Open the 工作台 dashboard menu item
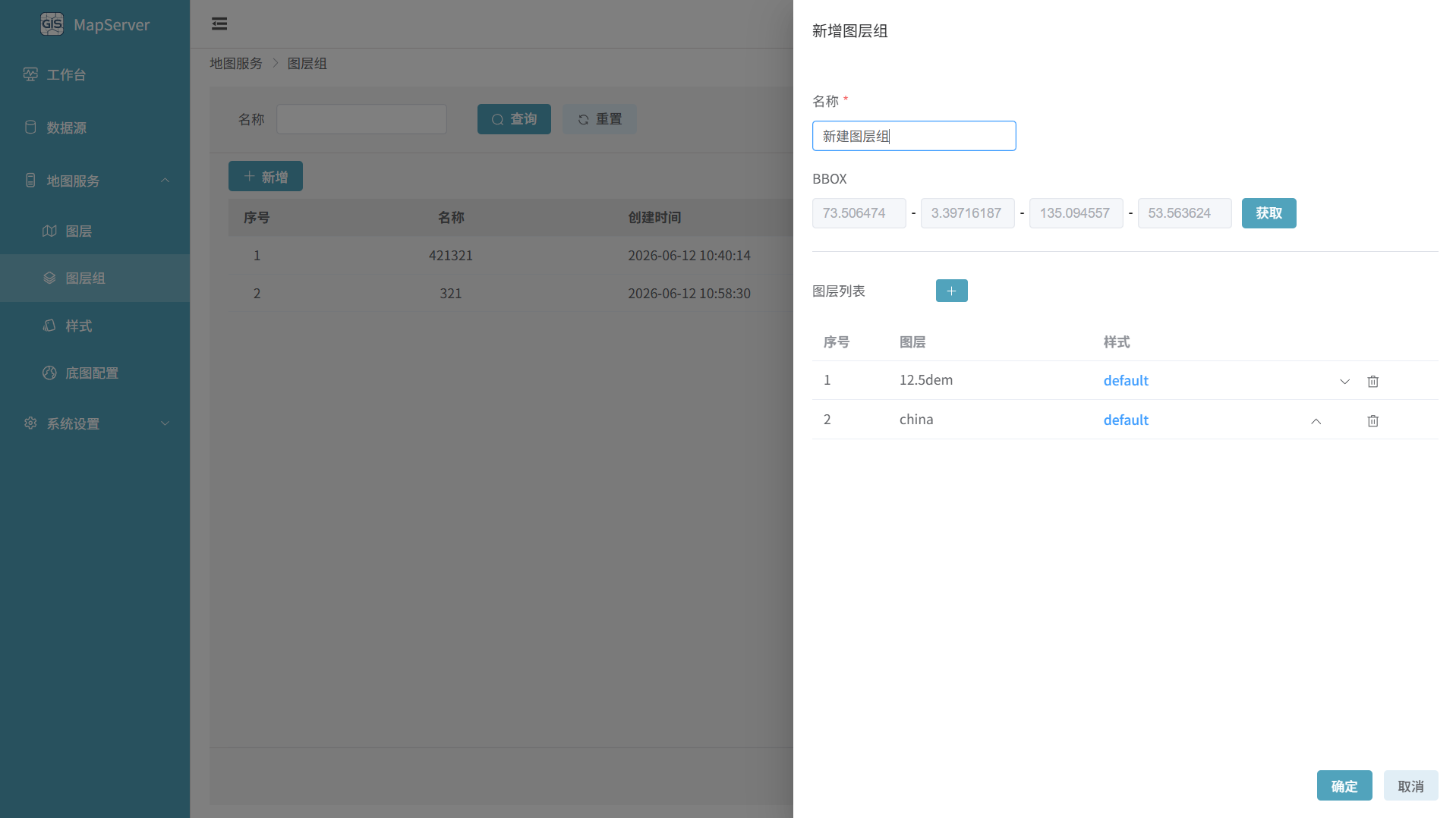The image size is (1456, 818). (95, 74)
